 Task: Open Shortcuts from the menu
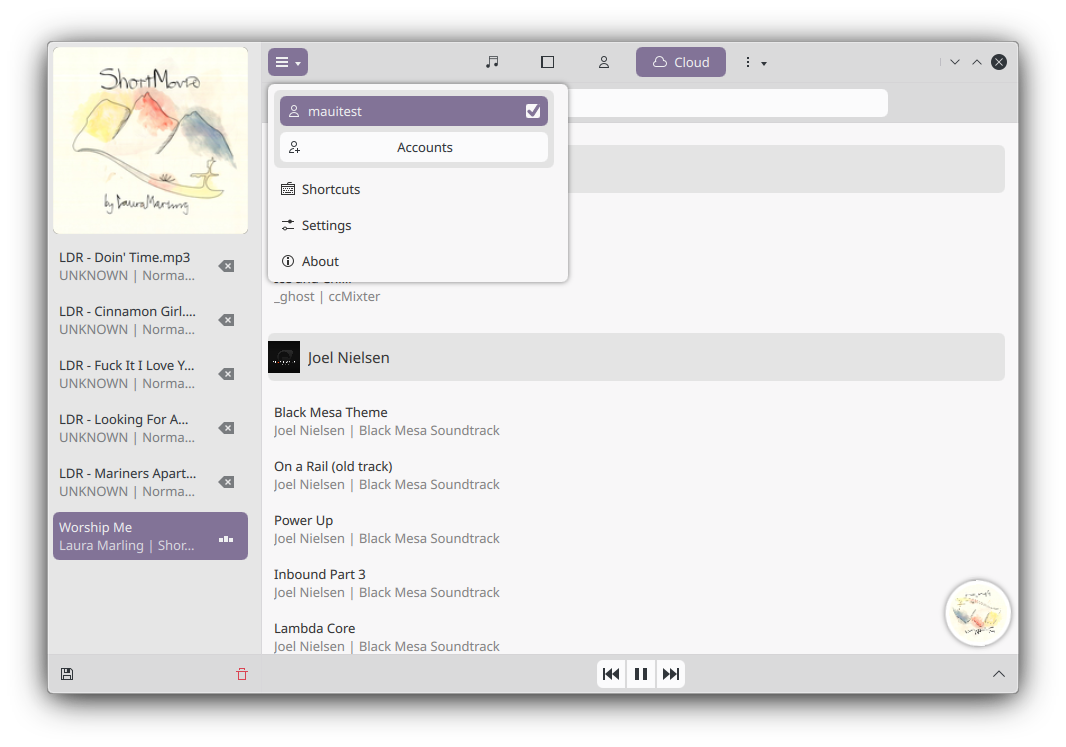point(331,189)
